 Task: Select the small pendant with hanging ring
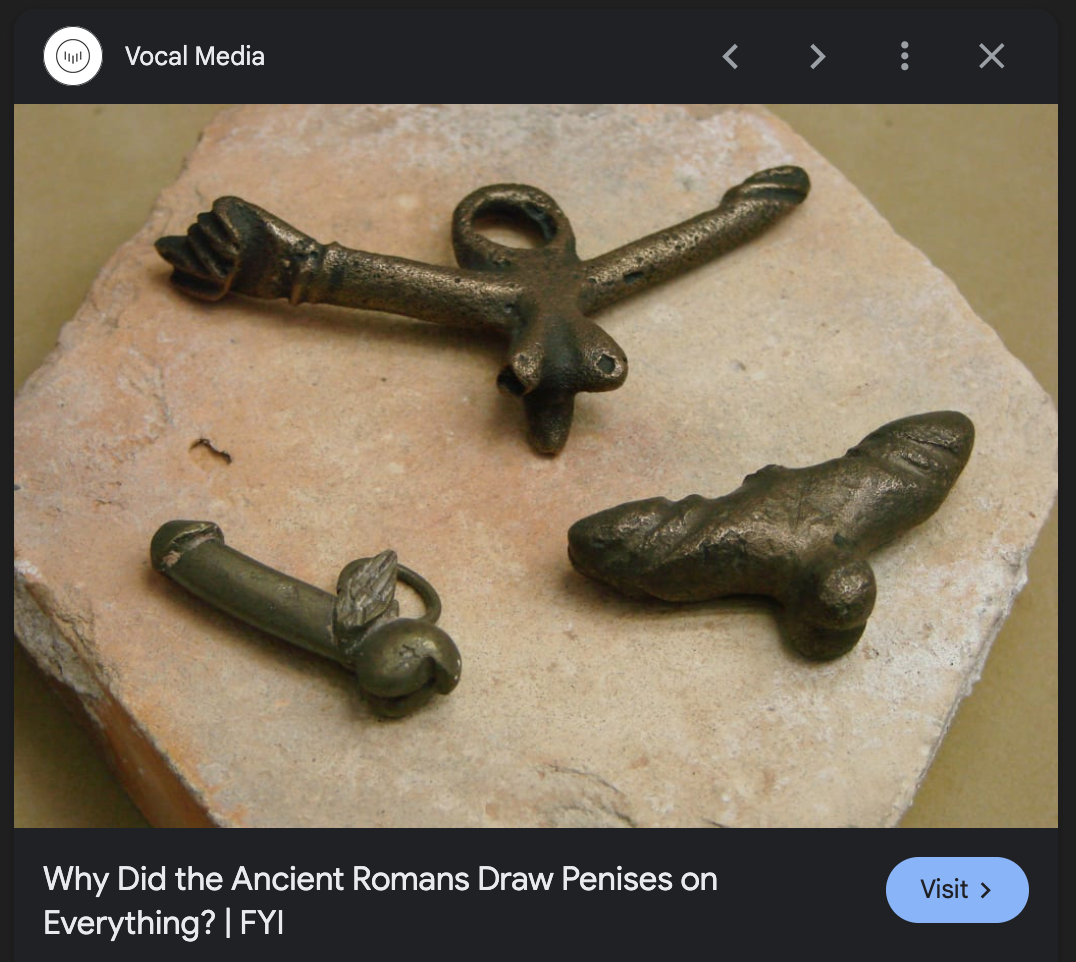click(x=307, y=616)
